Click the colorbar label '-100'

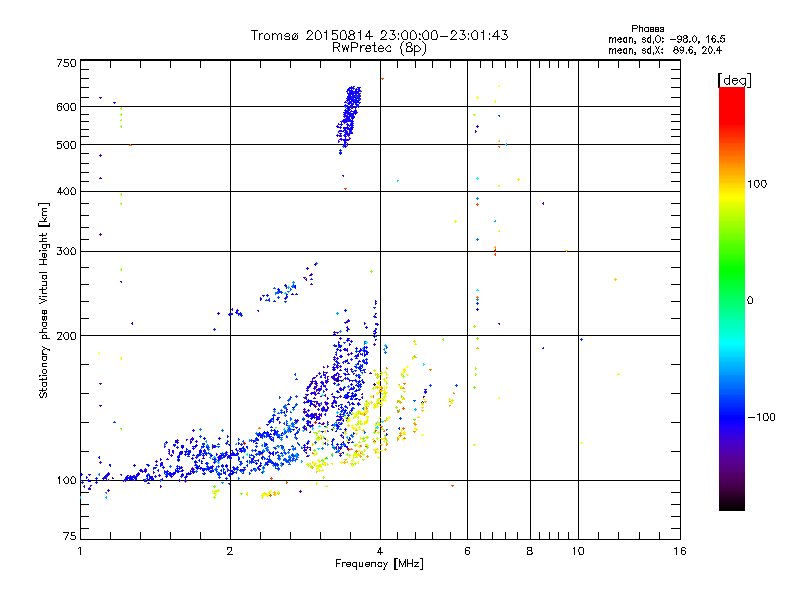click(762, 417)
